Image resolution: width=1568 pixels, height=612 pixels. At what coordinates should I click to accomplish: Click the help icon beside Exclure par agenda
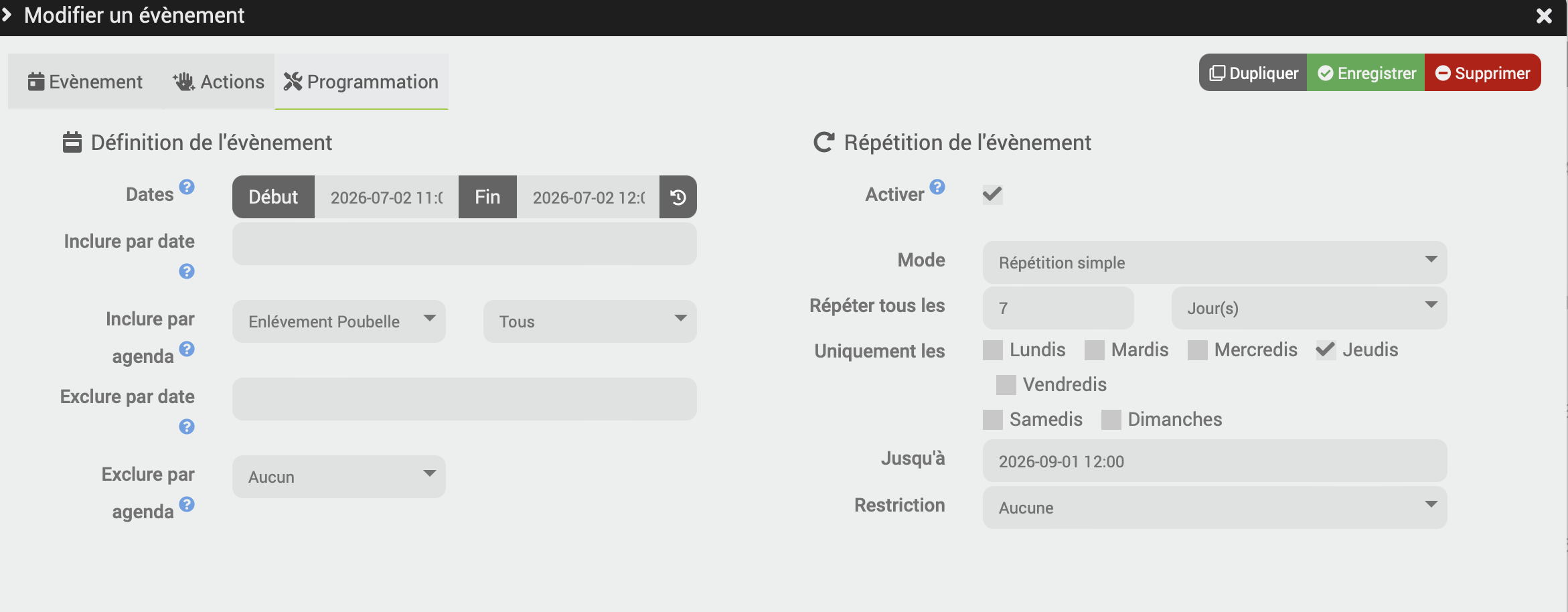187,504
